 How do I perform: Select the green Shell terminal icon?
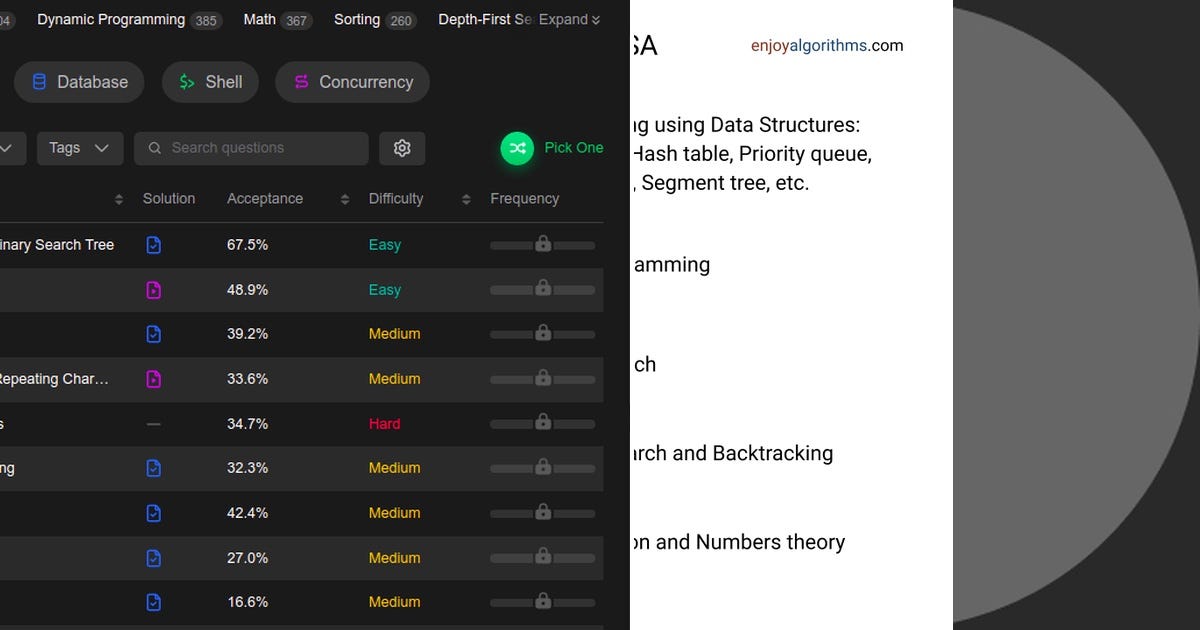tap(186, 82)
